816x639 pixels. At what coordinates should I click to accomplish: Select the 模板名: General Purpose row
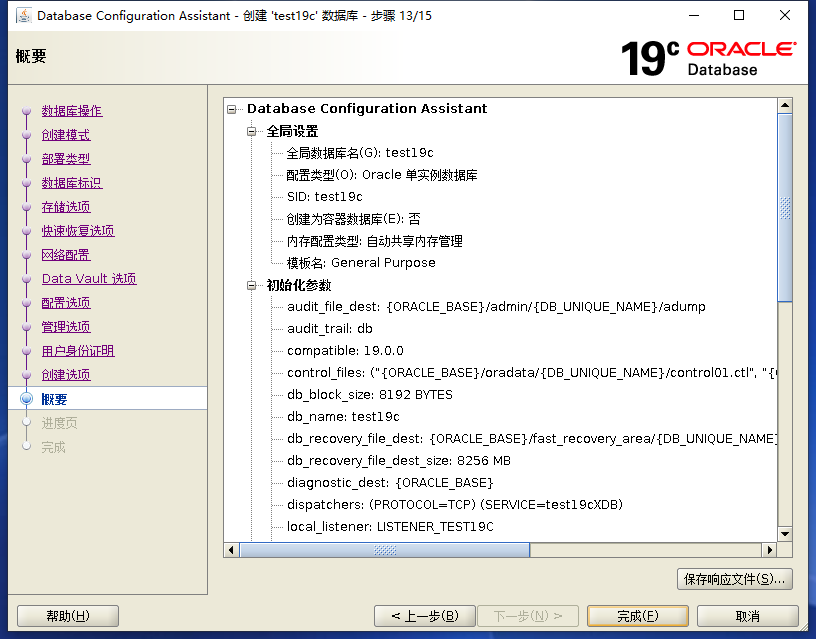[361, 263]
